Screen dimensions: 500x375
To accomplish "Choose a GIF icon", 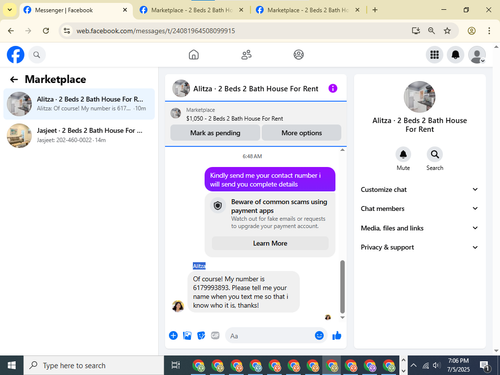I will click(215, 335).
